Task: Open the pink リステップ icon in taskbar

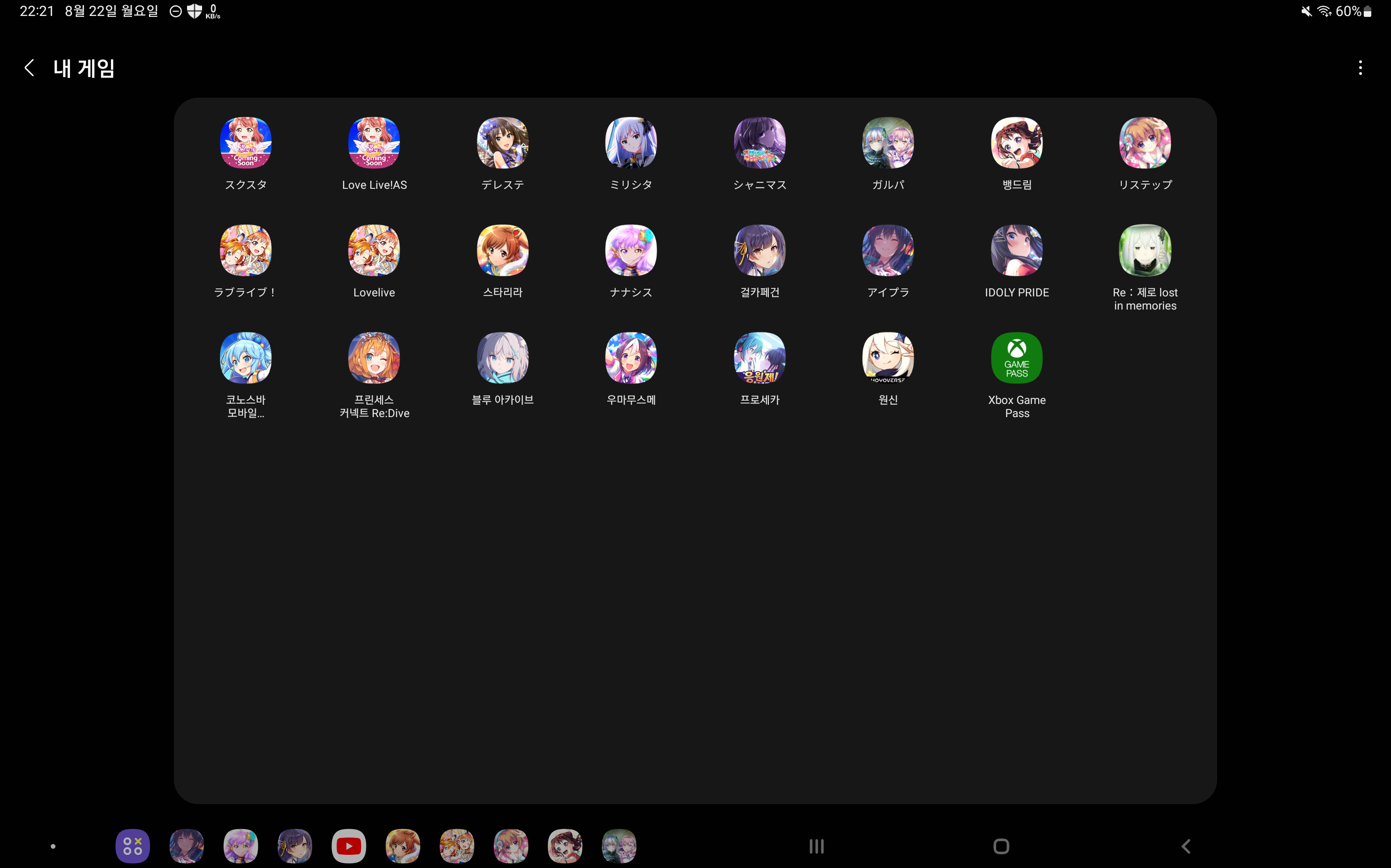Action: (x=510, y=846)
